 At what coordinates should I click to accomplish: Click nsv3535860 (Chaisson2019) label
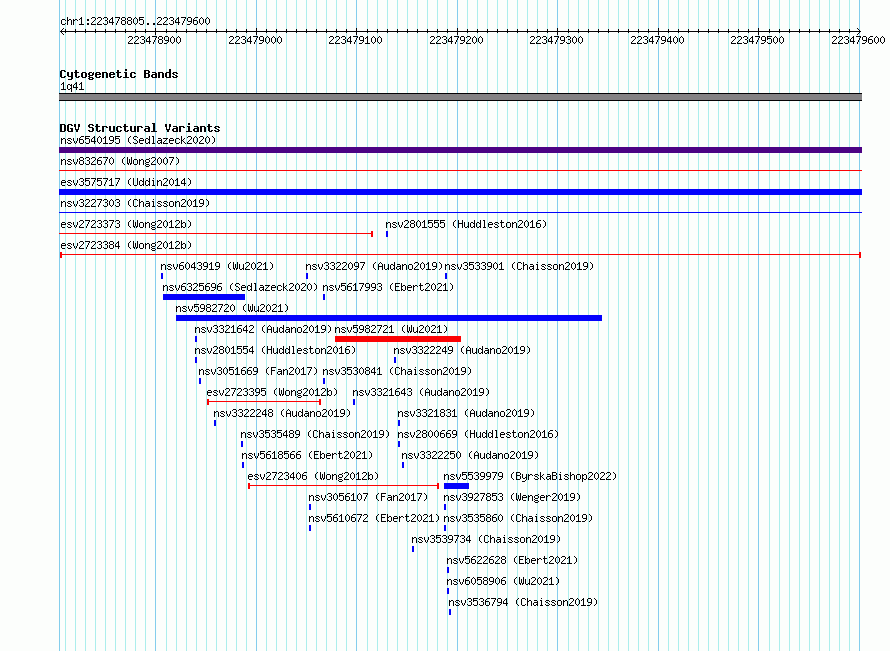[518, 518]
